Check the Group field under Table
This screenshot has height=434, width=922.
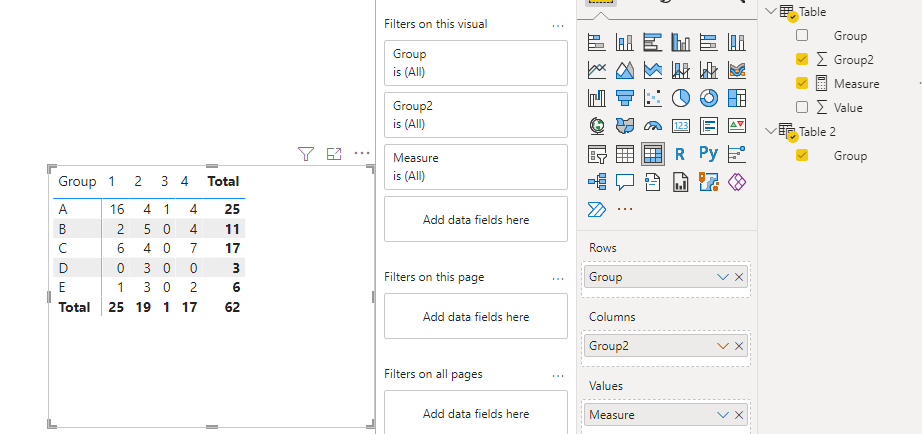[802, 35]
